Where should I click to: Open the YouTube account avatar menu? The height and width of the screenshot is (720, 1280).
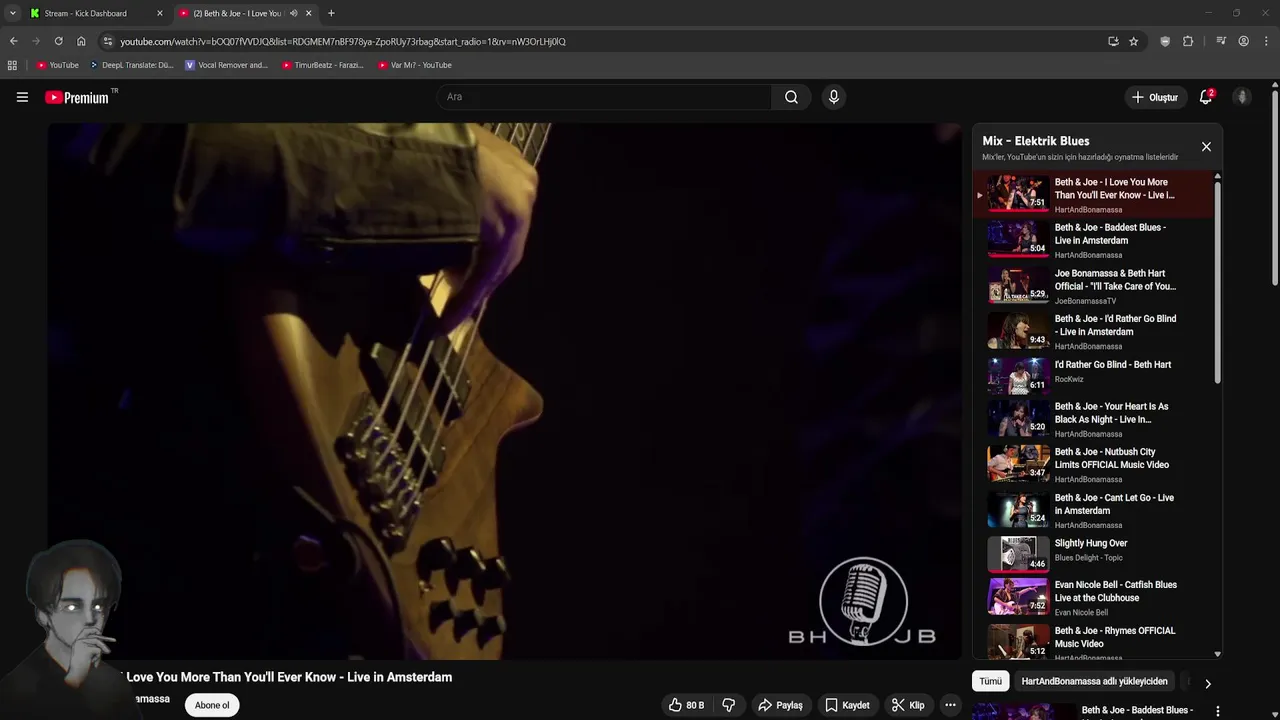(1242, 97)
